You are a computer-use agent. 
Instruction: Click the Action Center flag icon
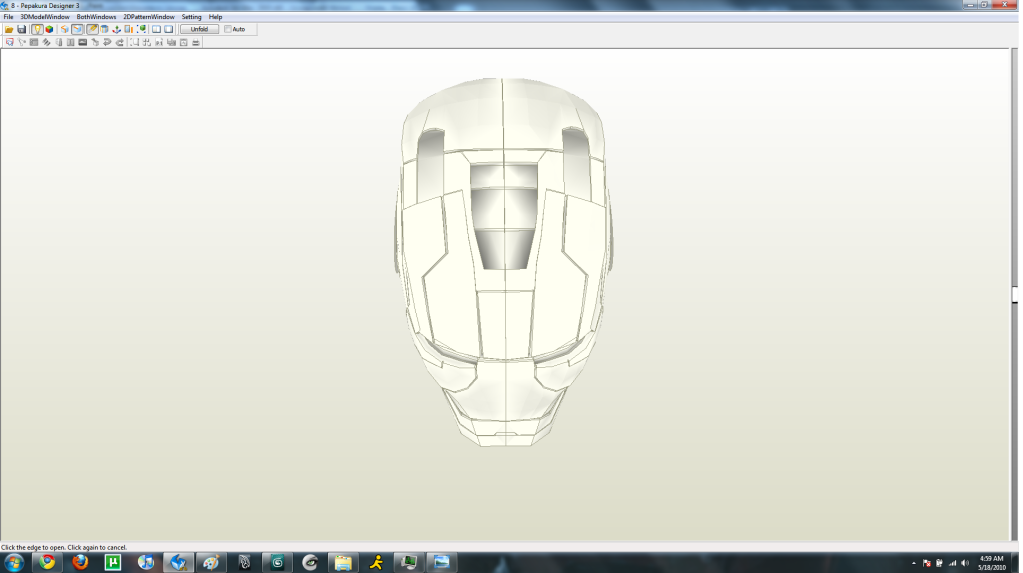click(x=926, y=563)
